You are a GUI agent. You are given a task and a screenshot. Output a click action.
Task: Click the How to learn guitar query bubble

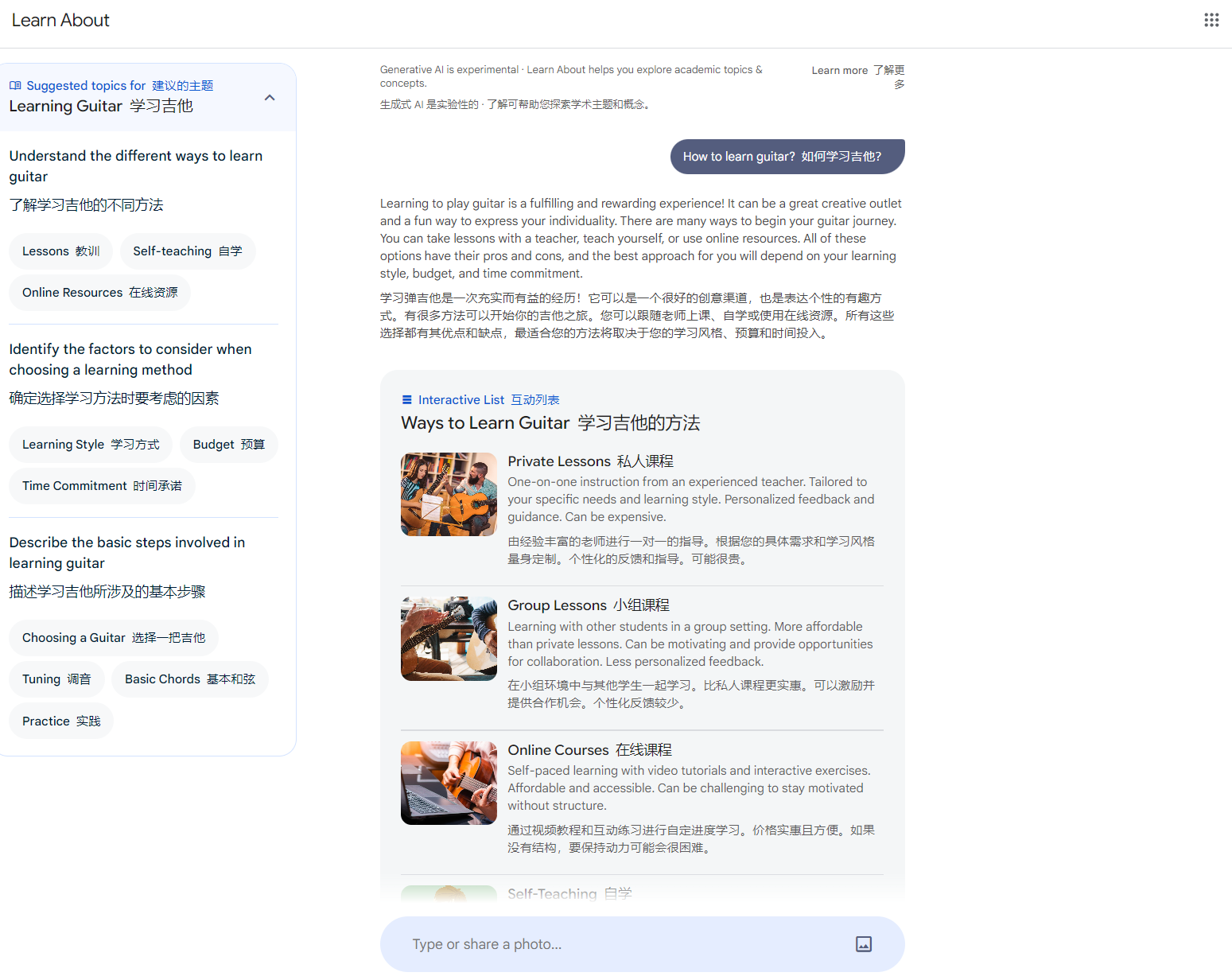tap(787, 157)
